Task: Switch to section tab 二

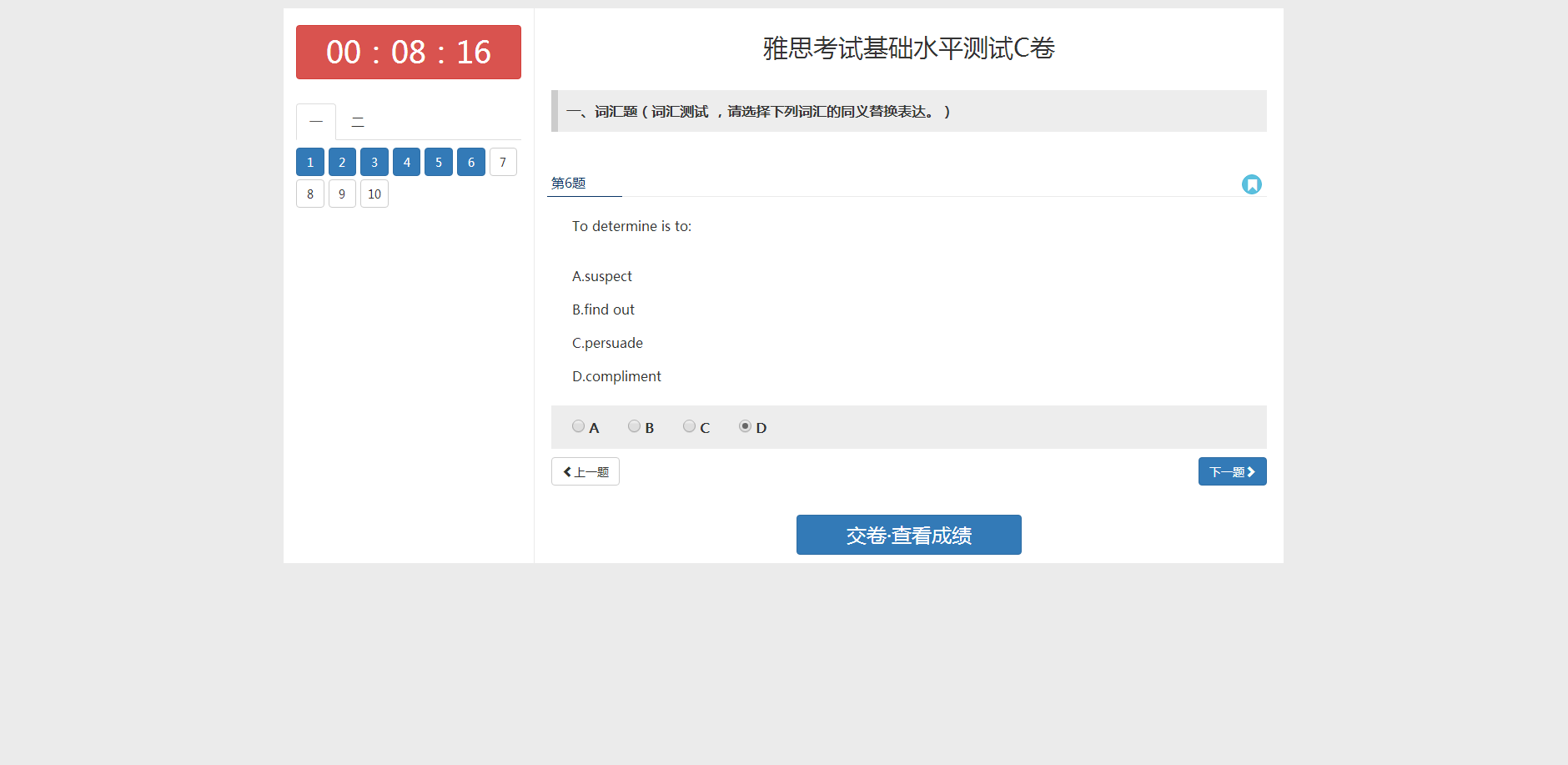Action: (x=358, y=122)
